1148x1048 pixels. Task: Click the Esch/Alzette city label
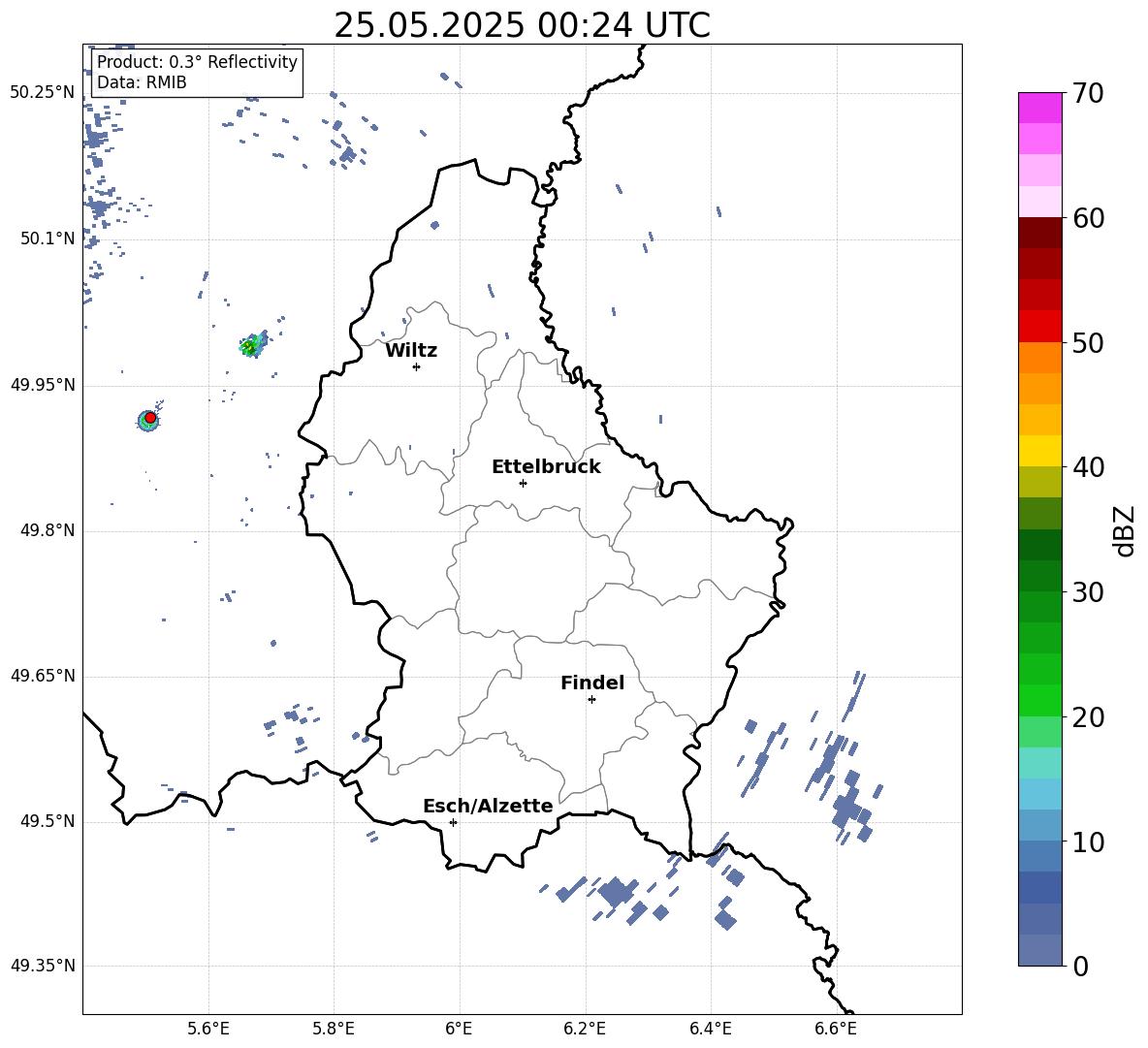488,806
